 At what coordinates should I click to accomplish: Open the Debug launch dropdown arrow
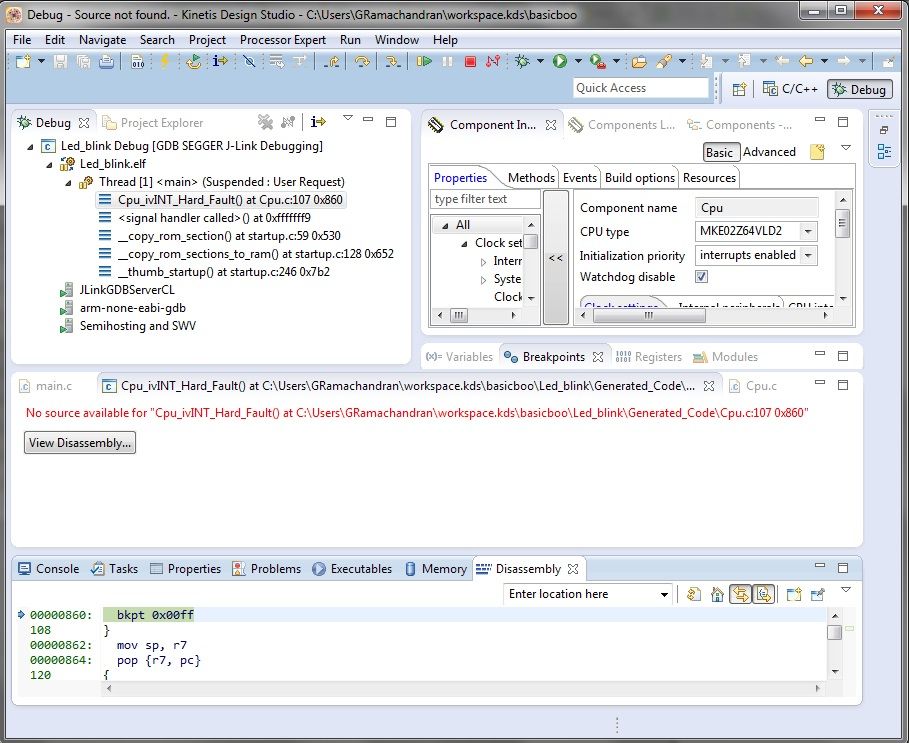coord(540,61)
